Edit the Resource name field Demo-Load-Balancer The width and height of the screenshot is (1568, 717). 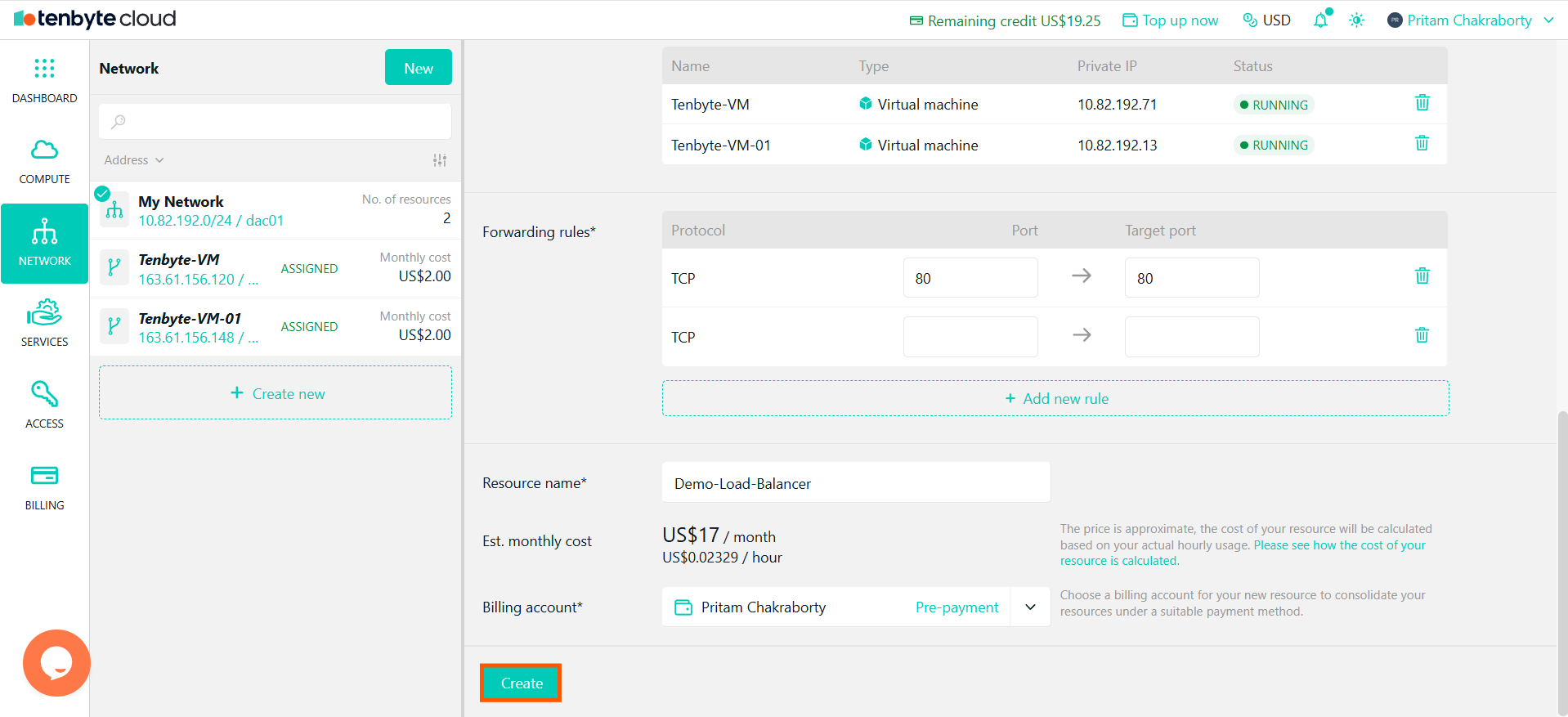[x=856, y=482]
